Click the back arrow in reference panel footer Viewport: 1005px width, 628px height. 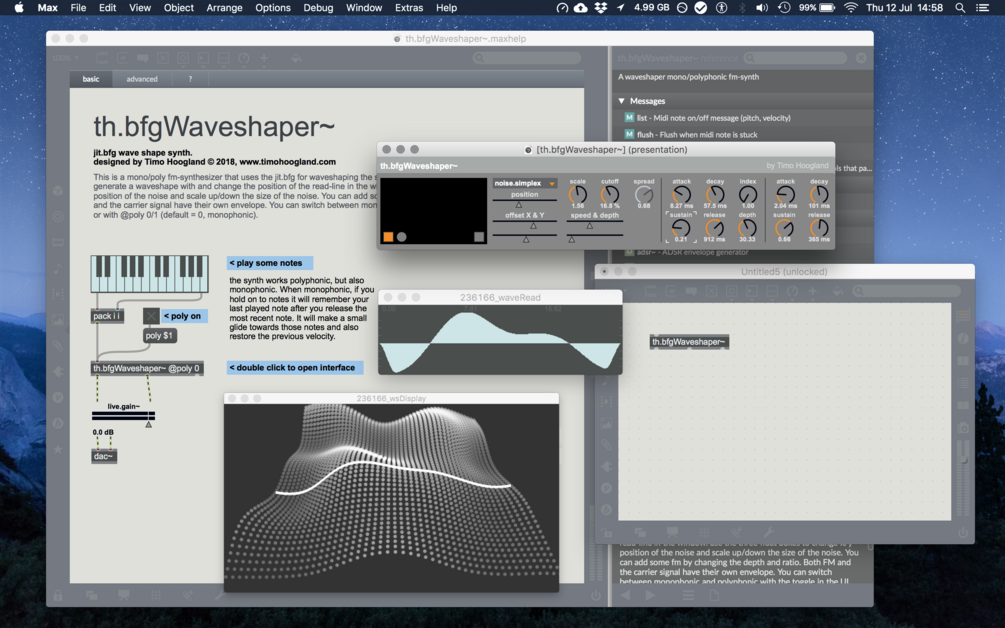626,595
